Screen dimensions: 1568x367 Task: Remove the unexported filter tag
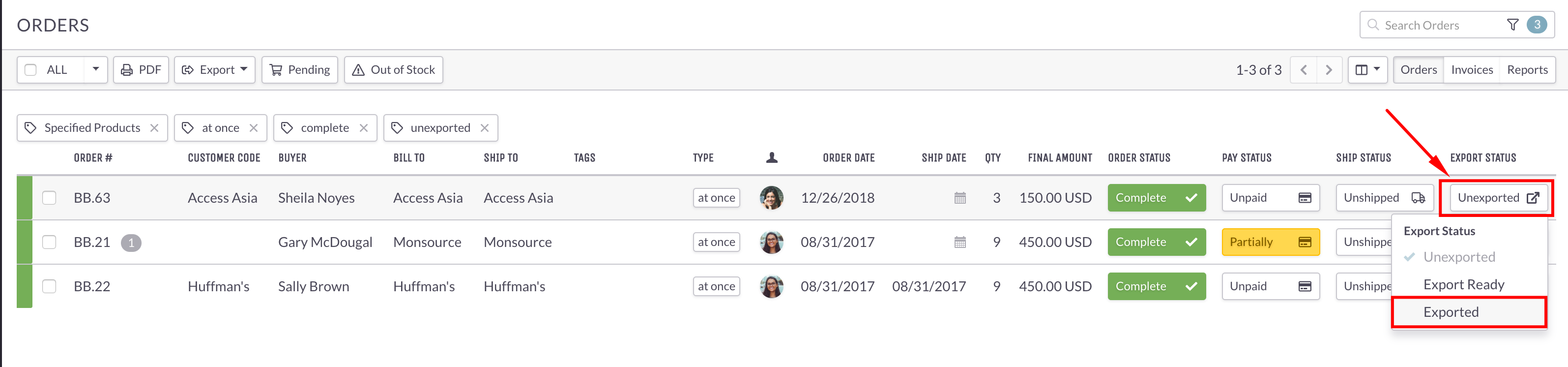[485, 128]
